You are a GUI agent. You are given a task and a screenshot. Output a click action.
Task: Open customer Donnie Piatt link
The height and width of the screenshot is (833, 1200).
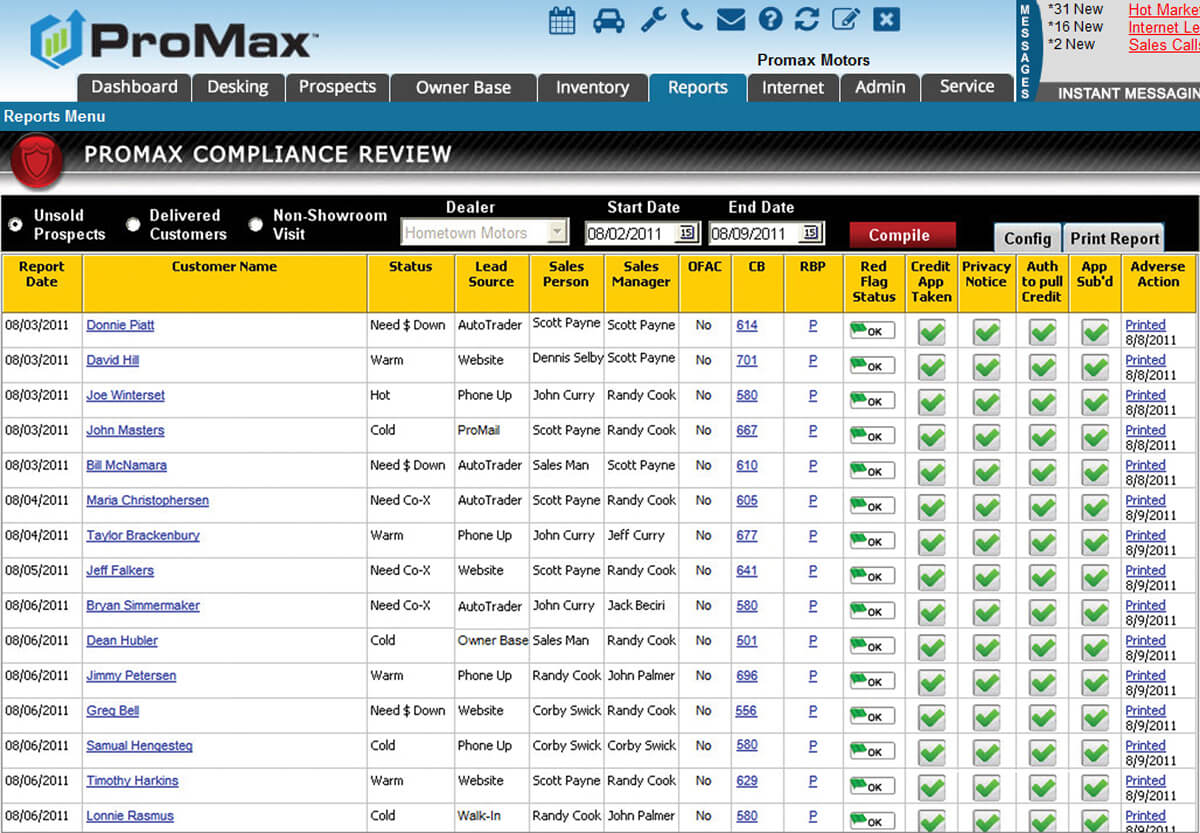coord(120,325)
